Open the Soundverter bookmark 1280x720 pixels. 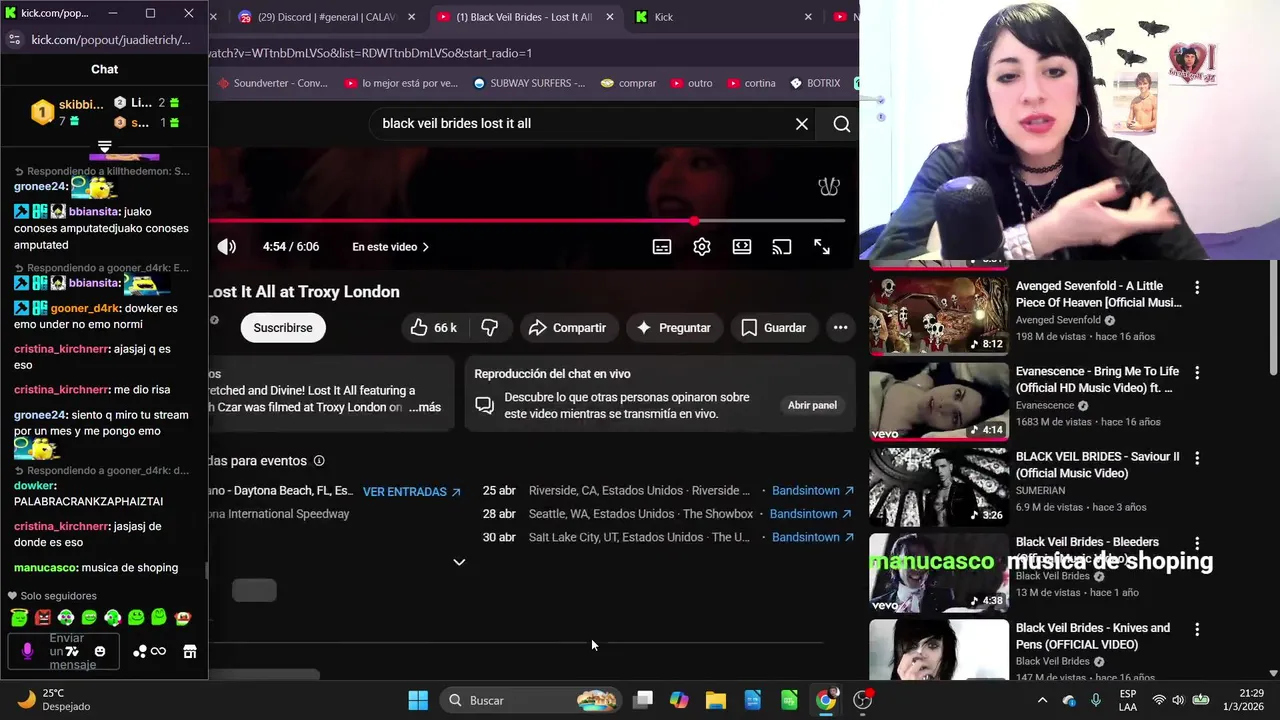[272, 83]
